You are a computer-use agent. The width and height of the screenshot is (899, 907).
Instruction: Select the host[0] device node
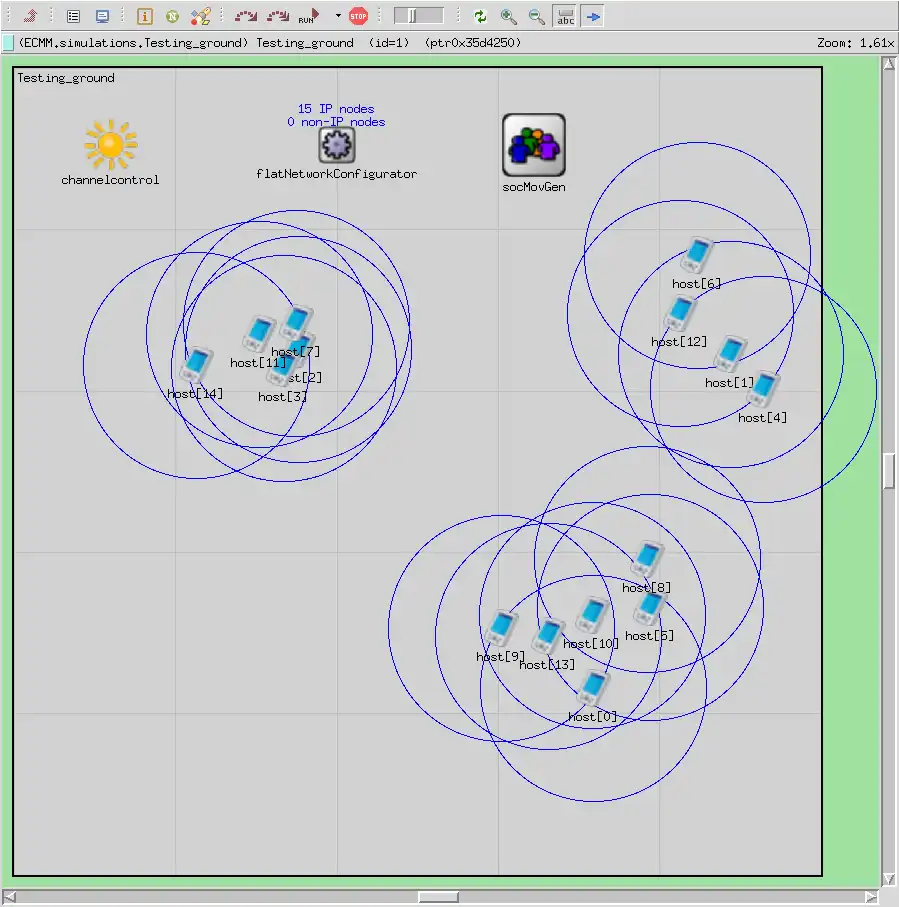pyautogui.click(x=593, y=688)
